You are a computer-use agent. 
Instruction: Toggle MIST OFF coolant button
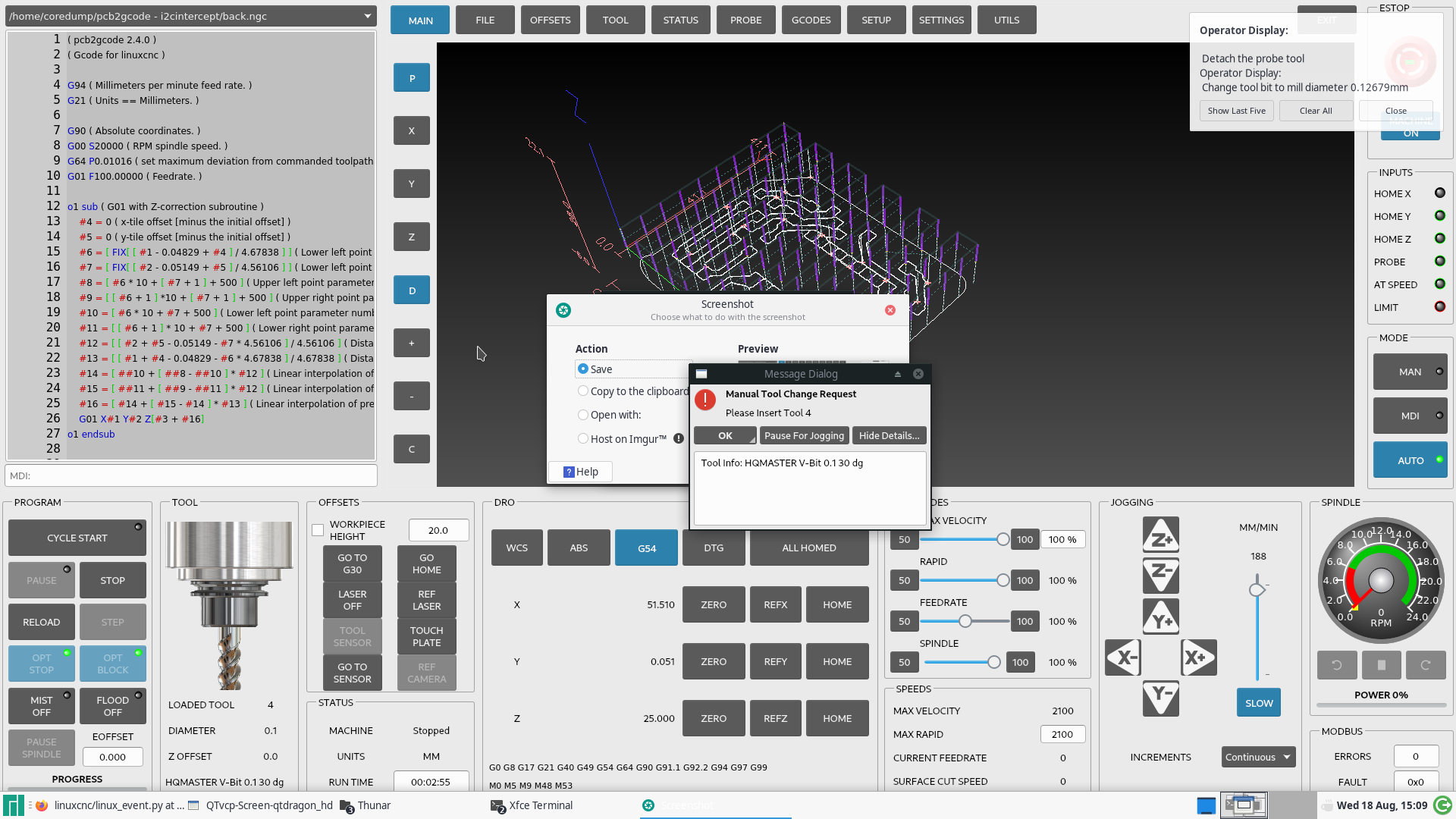pos(42,706)
